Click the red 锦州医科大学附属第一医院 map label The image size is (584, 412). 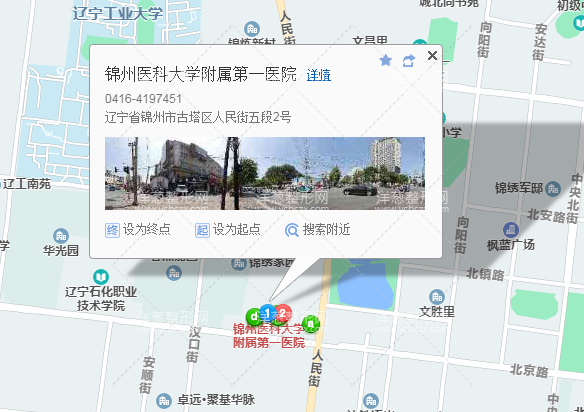click(x=269, y=336)
